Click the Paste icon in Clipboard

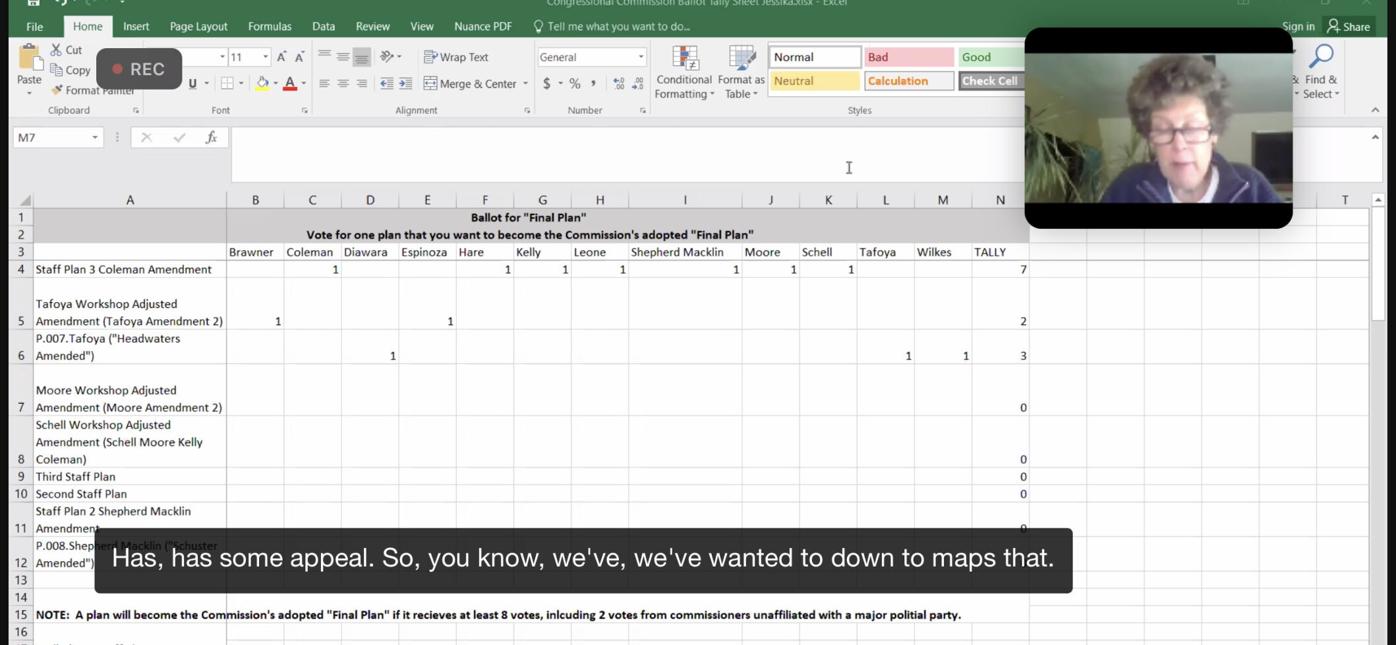(x=29, y=63)
